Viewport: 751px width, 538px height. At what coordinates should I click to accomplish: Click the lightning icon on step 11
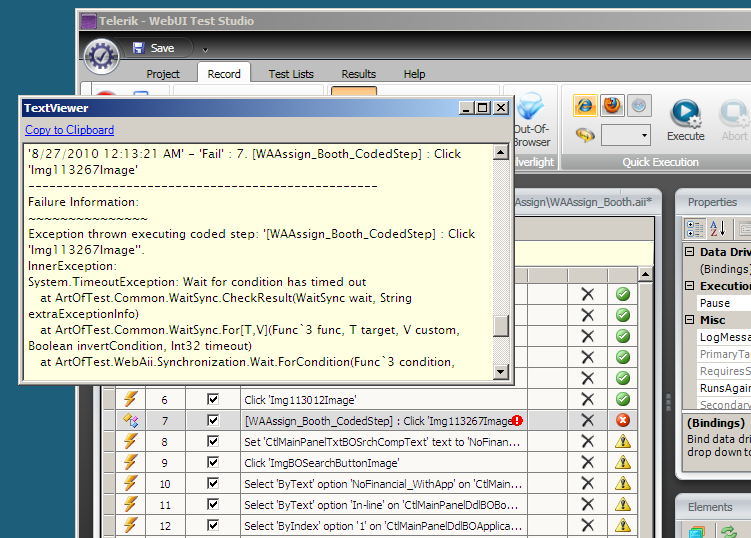pos(130,504)
